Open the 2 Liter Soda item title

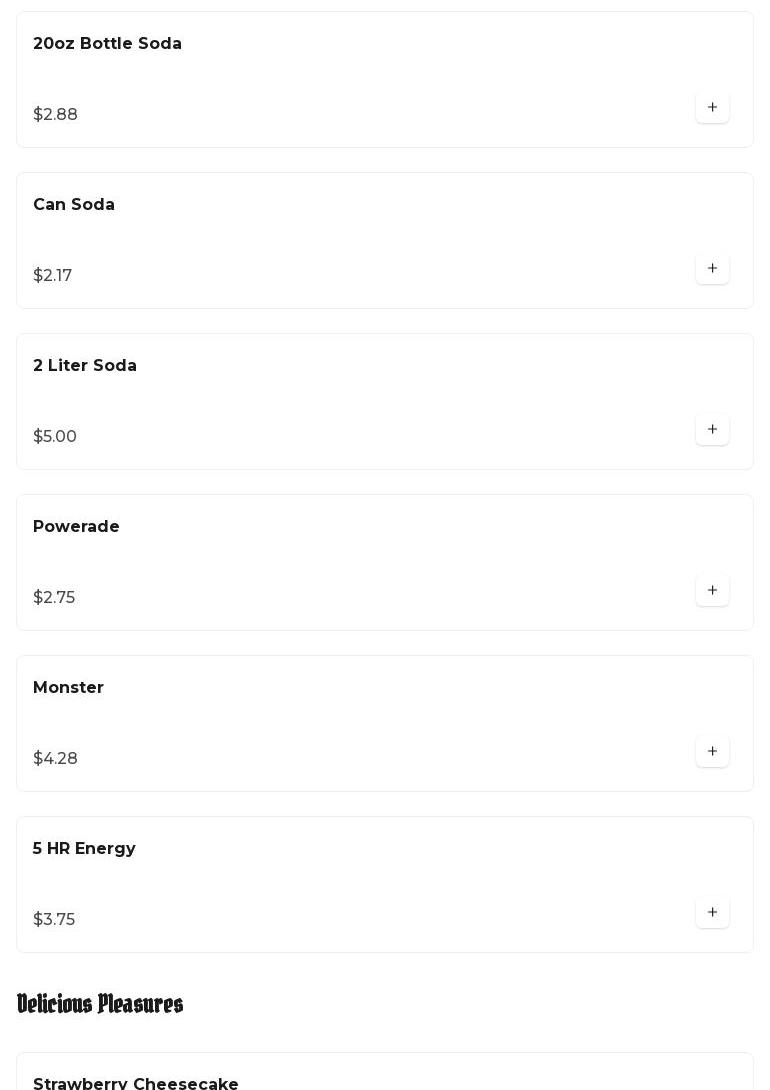click(85, 366)
